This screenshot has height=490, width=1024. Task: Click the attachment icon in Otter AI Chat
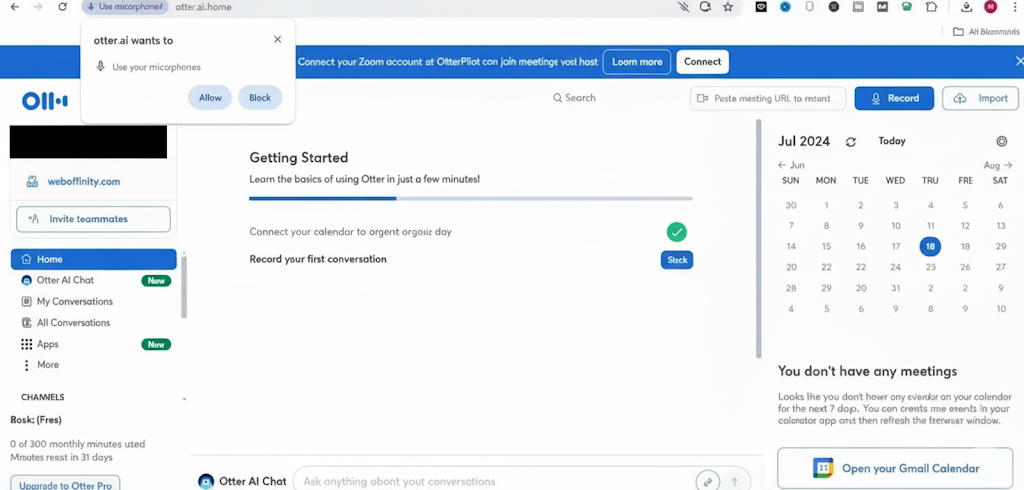click(x=708, y=481)
